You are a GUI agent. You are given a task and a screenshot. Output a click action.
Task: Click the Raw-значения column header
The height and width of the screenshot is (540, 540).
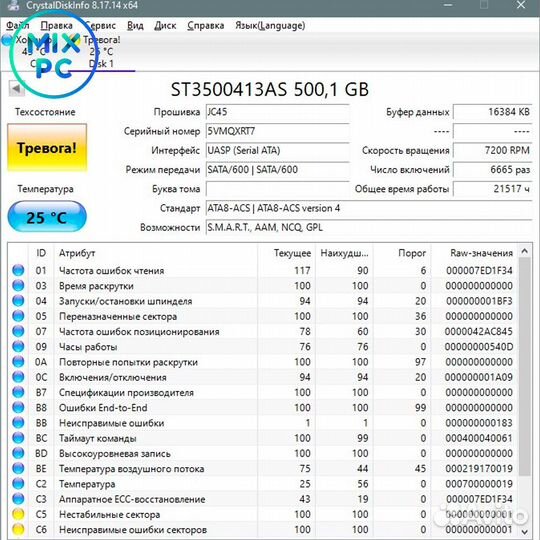point(474,253)
